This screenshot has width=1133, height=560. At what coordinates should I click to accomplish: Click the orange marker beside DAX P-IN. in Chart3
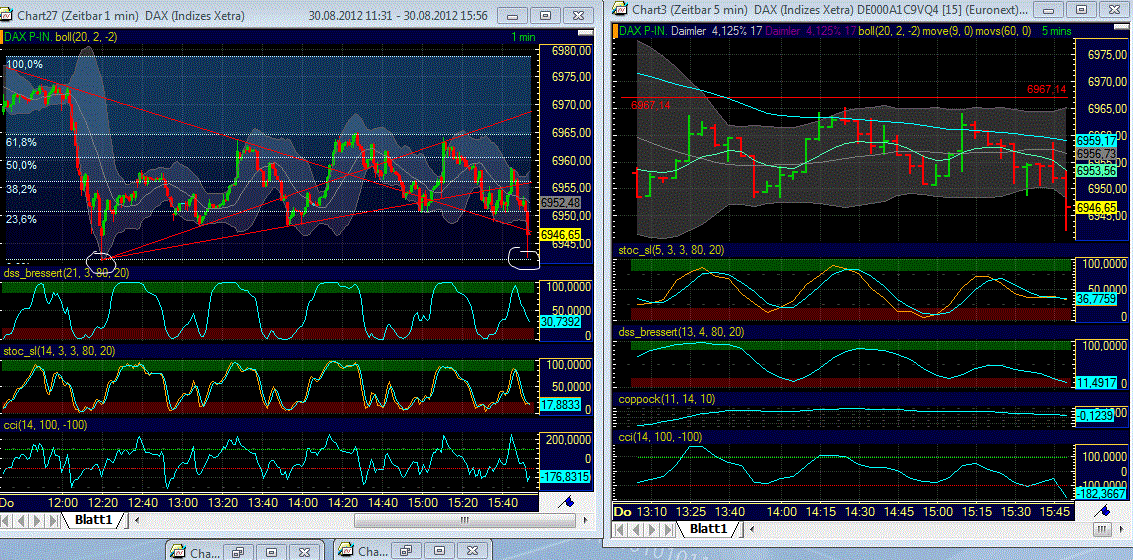coord(616,31)
